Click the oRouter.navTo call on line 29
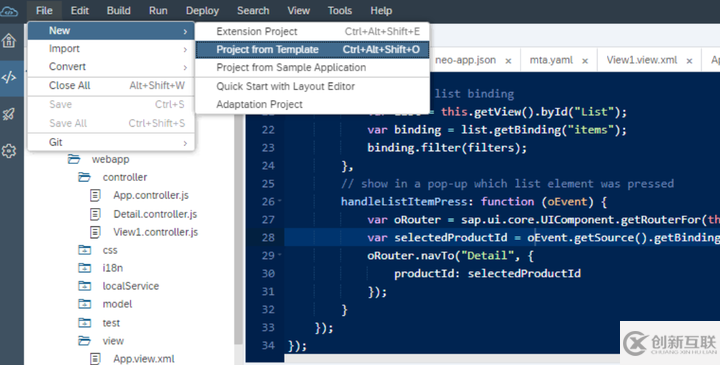 coord(411,255)
